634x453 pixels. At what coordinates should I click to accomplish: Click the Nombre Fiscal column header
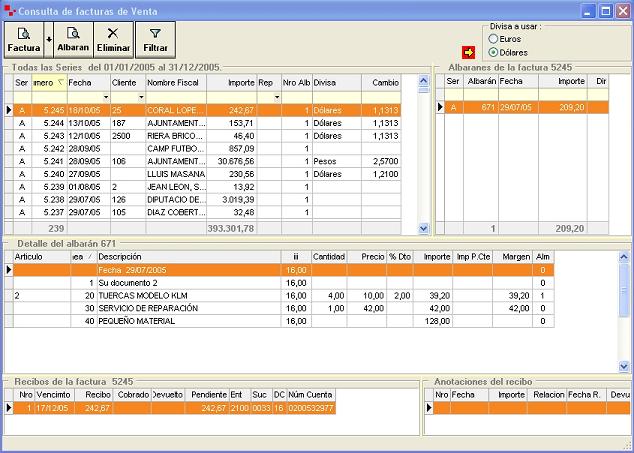176,83
